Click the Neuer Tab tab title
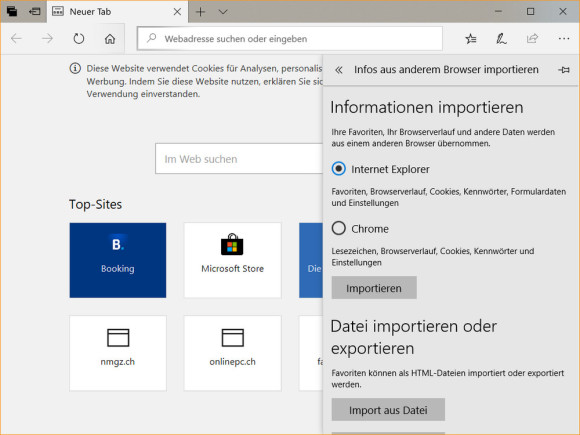 [90, 12]
